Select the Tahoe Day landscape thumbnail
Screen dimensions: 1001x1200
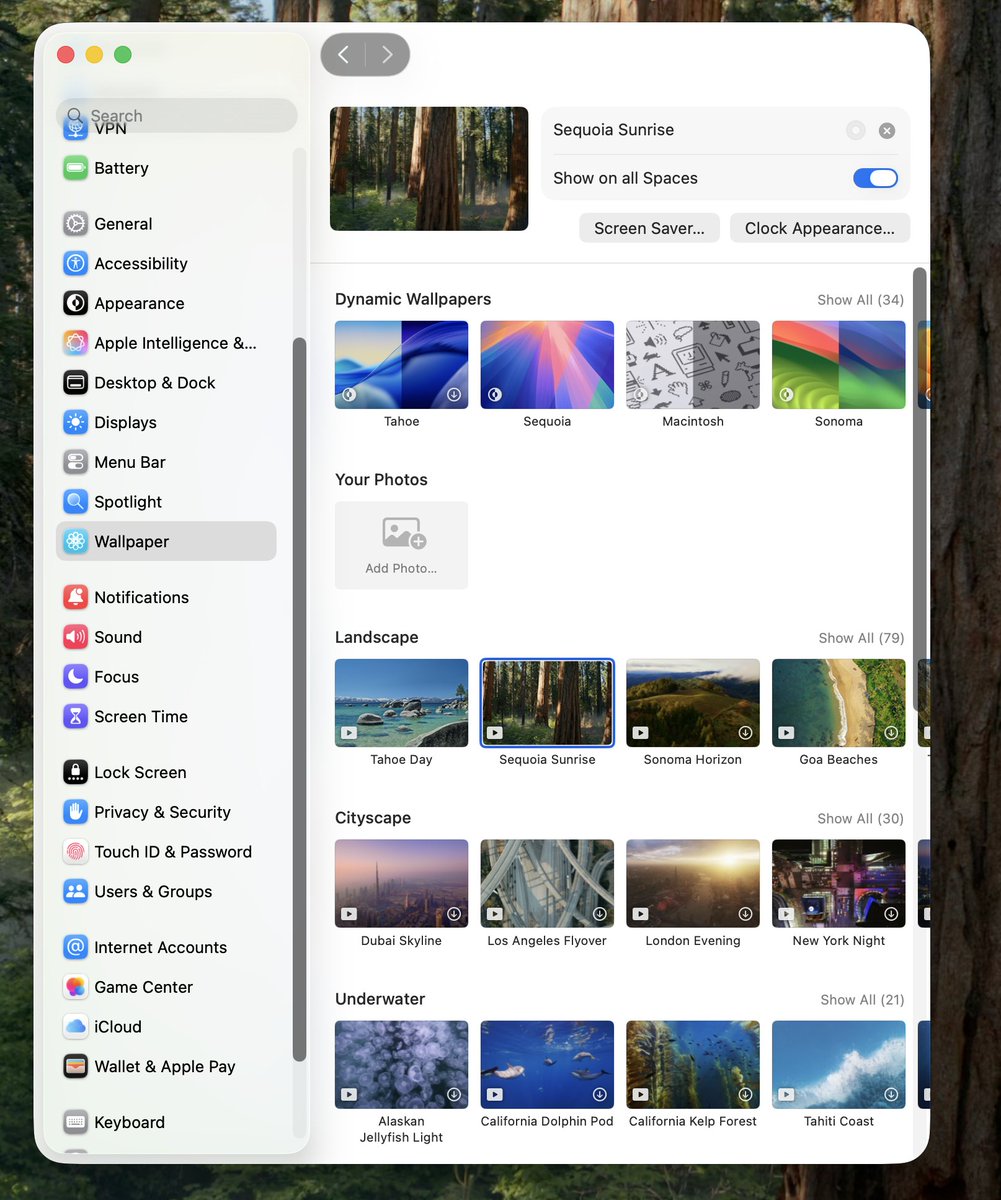click(401, 703)
